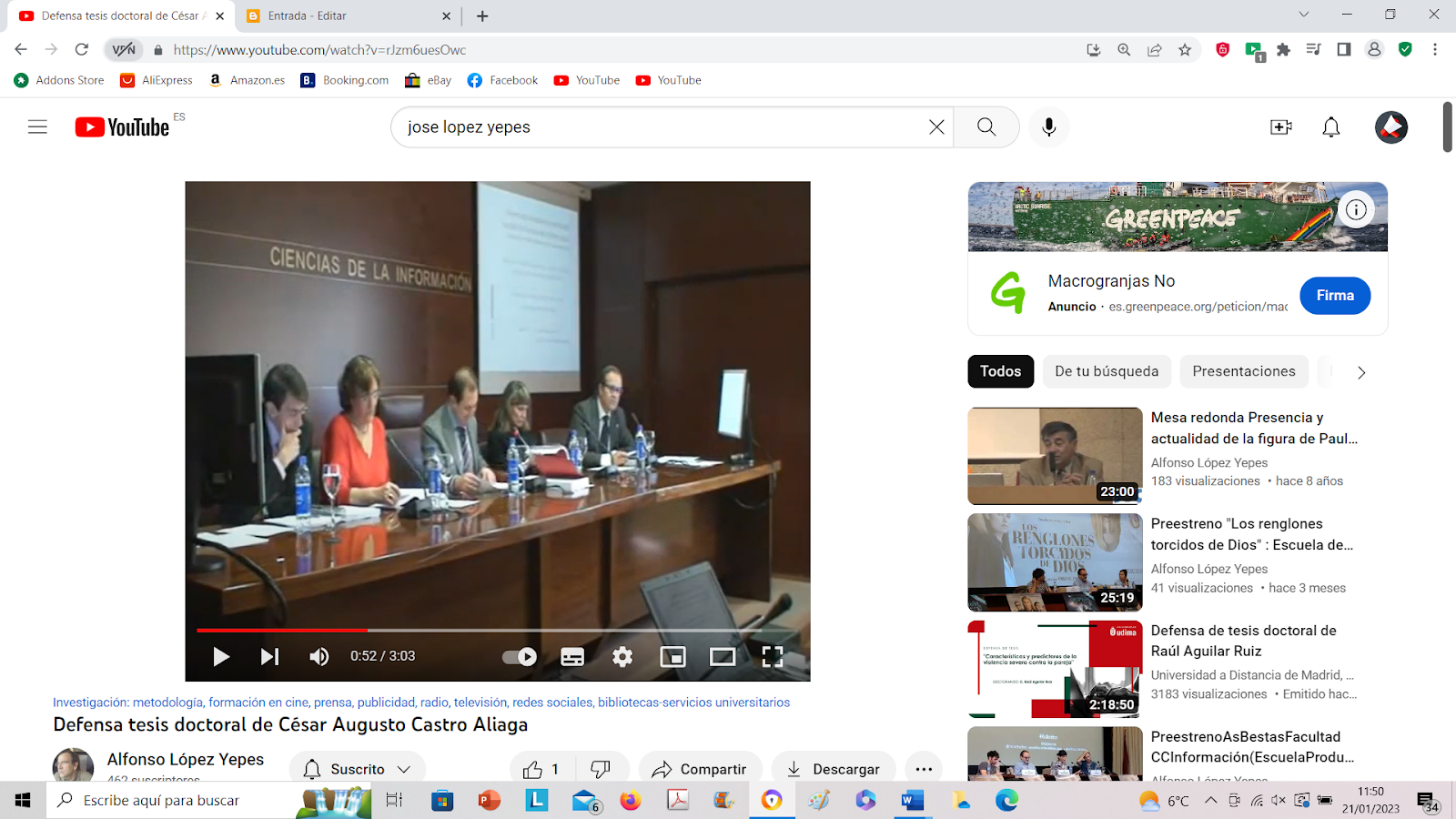Open a new browser tab
Screen dimensions: 1456x819
(x=482, y=16)
